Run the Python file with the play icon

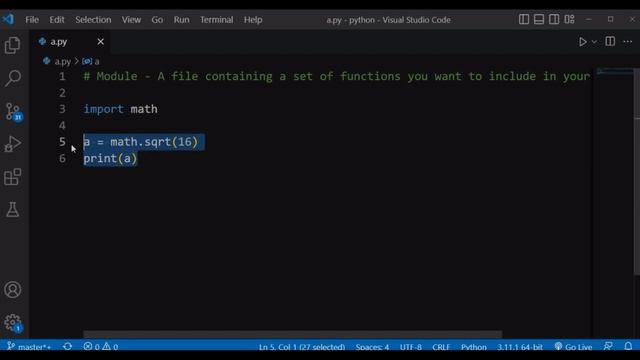[x=582, y=42]
